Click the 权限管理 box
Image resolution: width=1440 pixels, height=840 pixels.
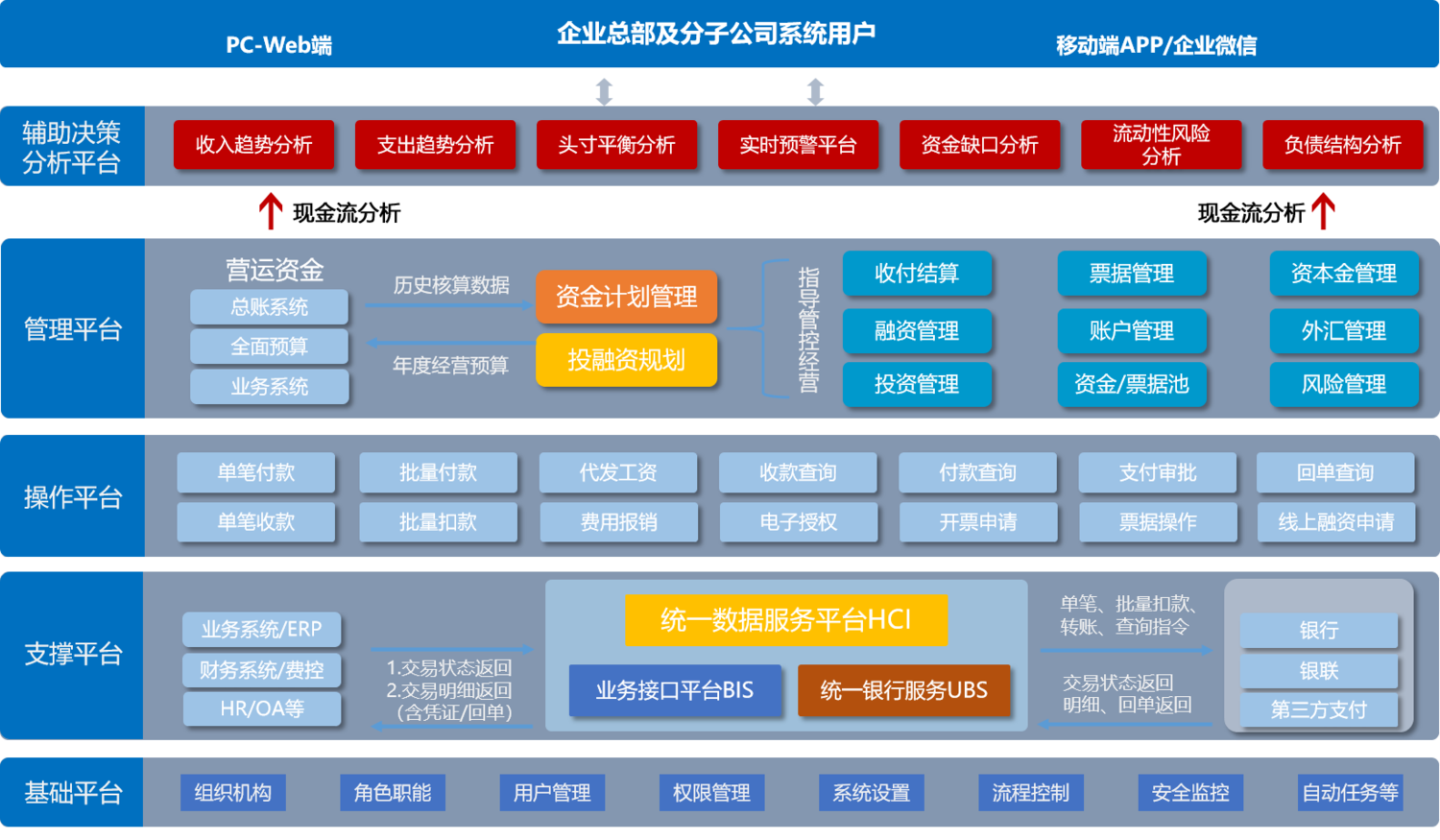click(711, 793)
